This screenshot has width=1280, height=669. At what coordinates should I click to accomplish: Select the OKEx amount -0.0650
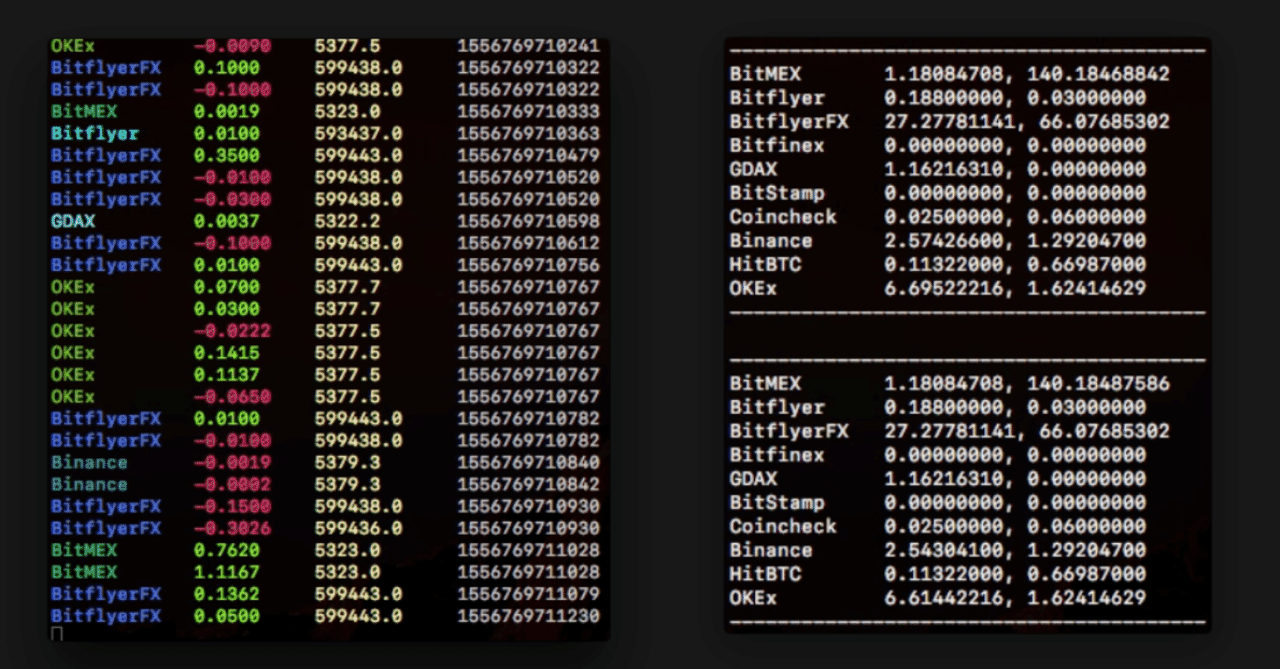point(232,398)
